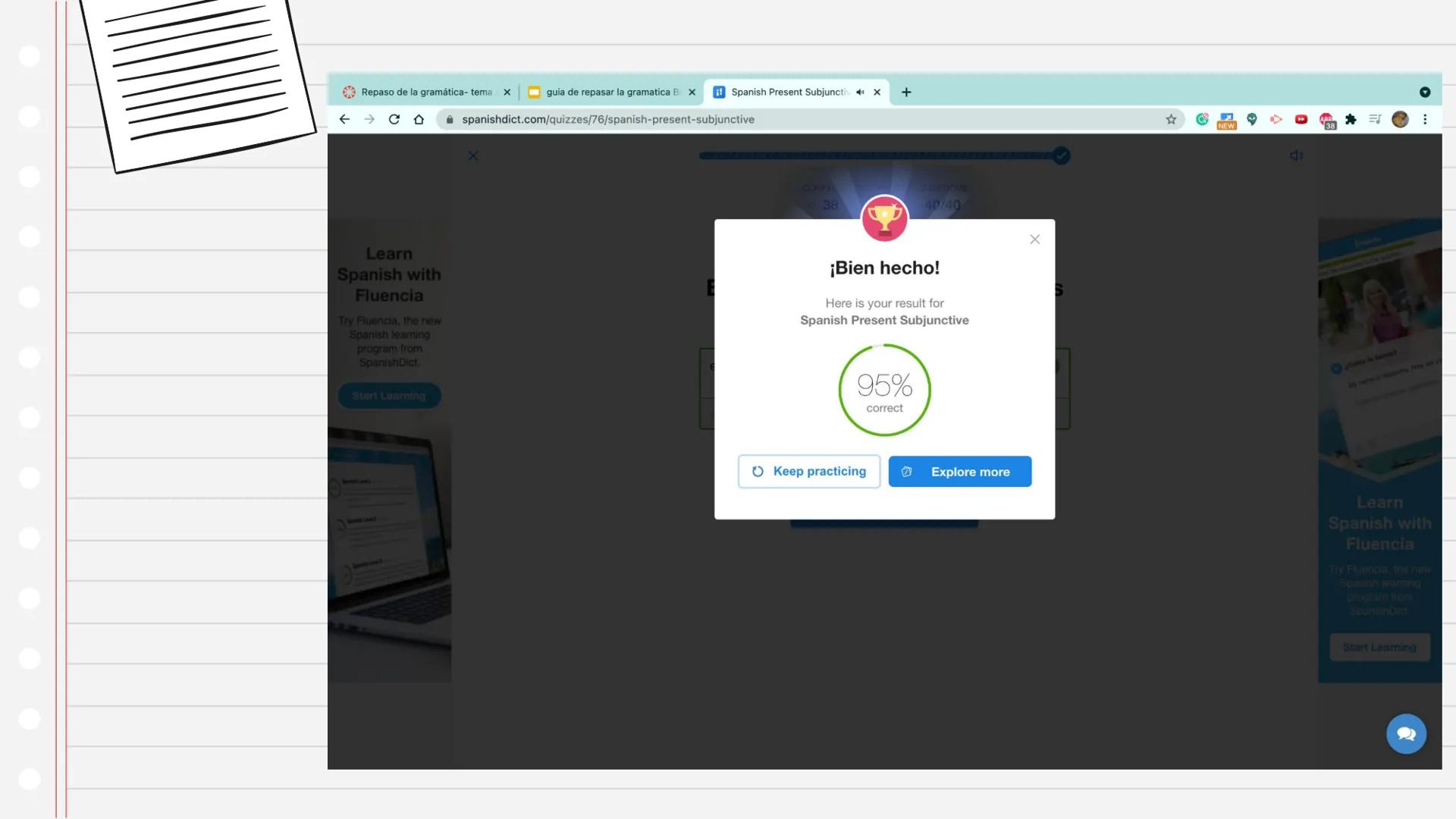Click the media controls playlist icon
The image size is (1456, 819).
click(1375, 119)
